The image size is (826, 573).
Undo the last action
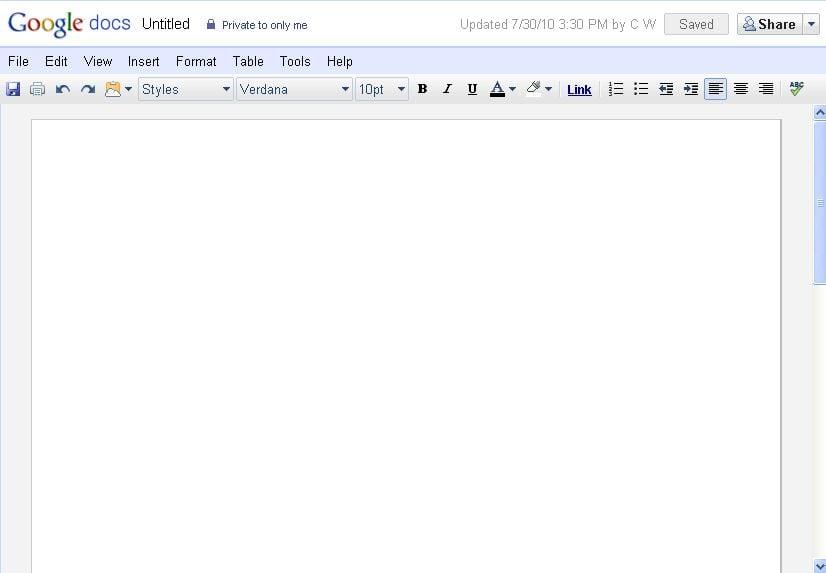[63, 89]
